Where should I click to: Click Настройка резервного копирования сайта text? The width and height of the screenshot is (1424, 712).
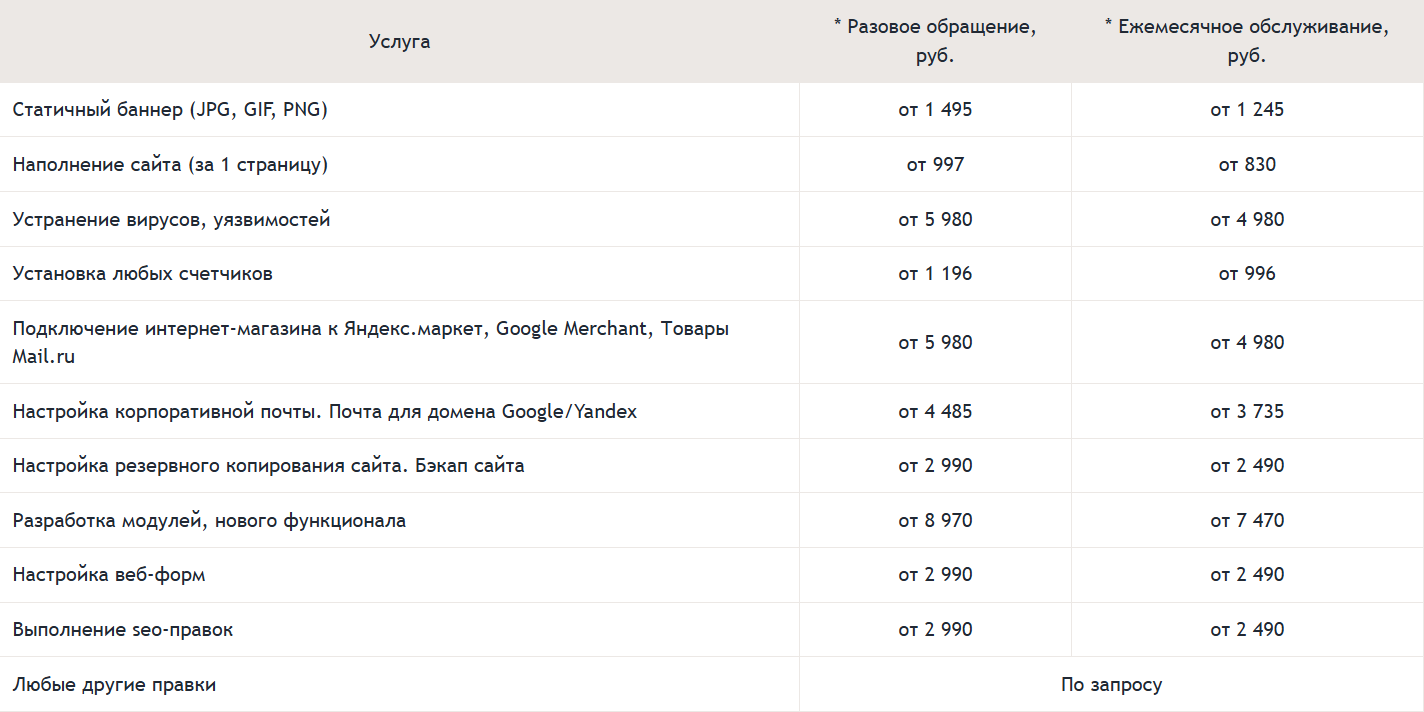pos(268,466)
